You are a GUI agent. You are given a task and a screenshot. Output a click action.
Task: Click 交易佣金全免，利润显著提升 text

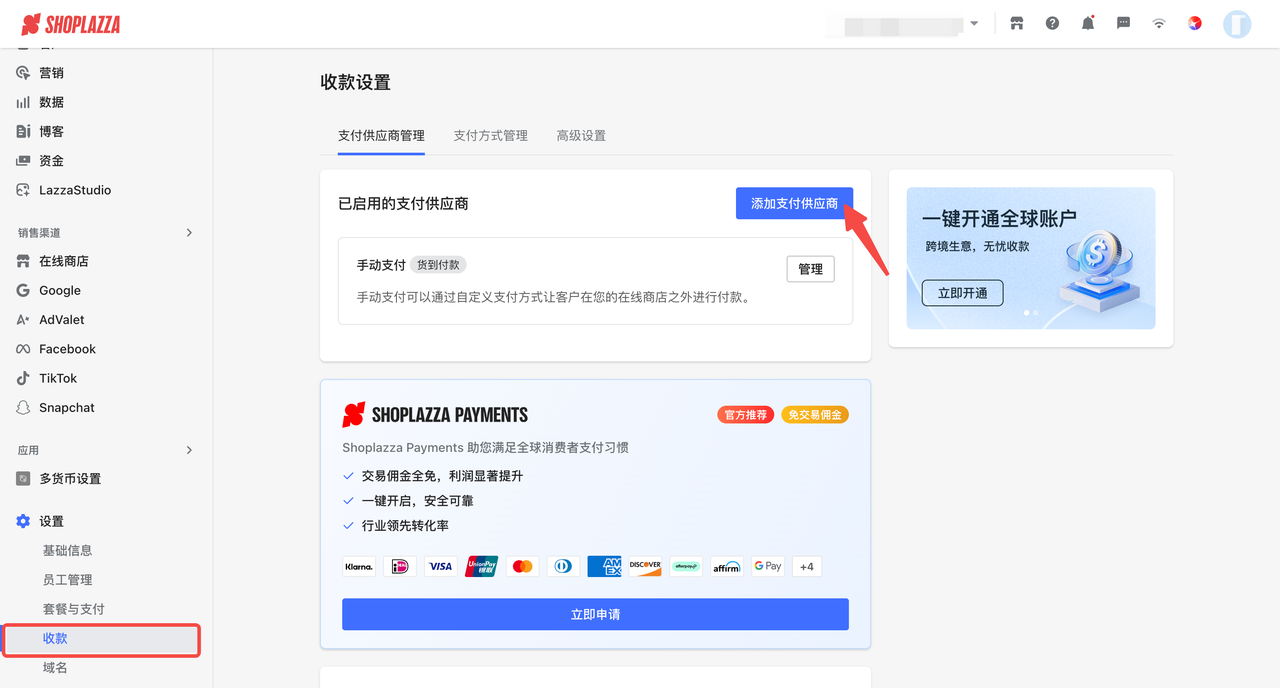[442, 476]
